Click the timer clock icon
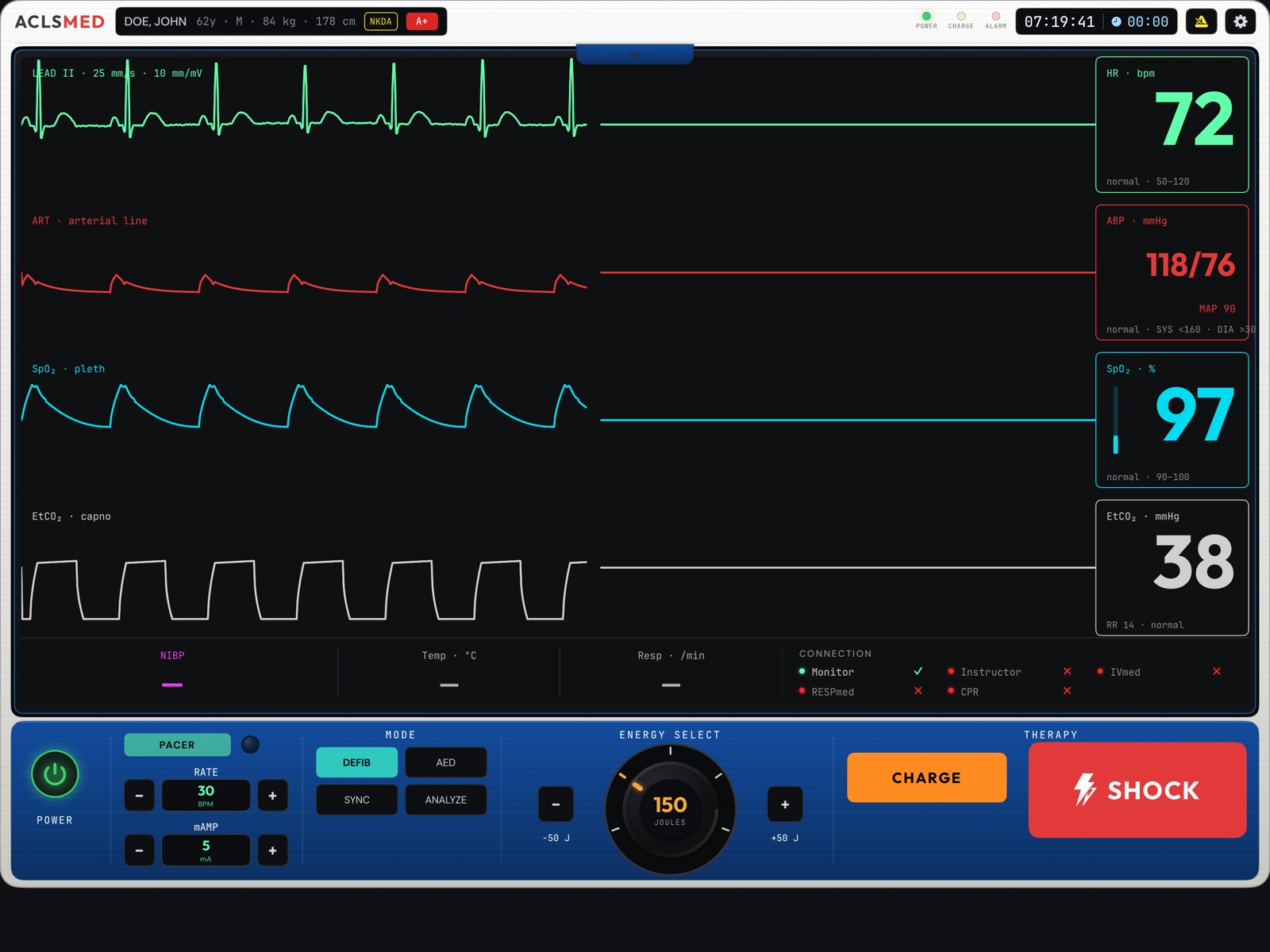The width and height of the screenshot is (1270, 952). [x=1116, y=21]
